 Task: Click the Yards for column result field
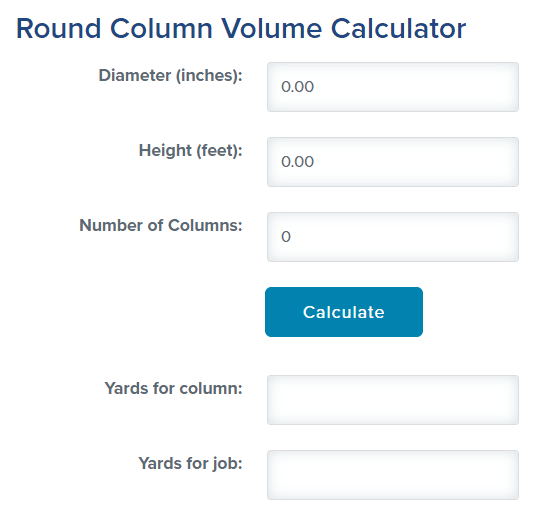[x=393, y=400]
